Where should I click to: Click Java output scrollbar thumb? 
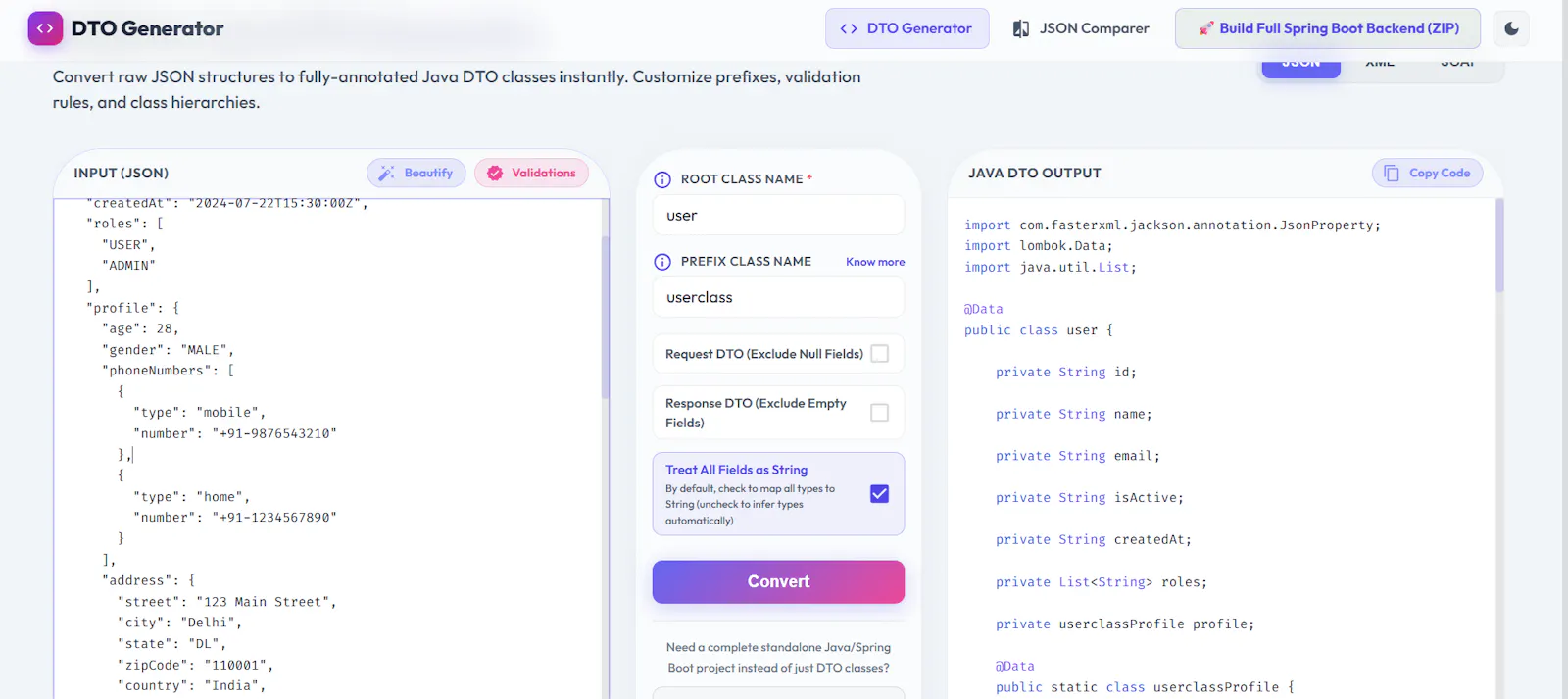(x=1499, y=246)
